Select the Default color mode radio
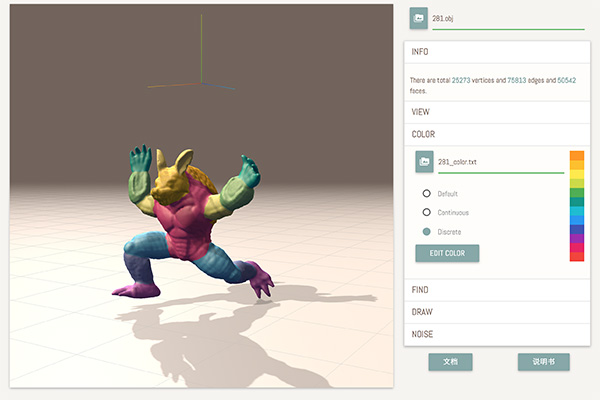This screenshot has height=400, width=600. point(426,193)
